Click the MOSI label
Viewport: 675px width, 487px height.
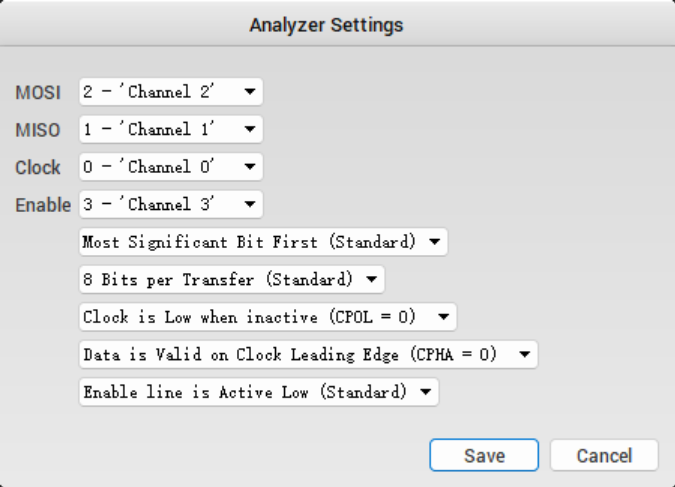click(38, 93)
